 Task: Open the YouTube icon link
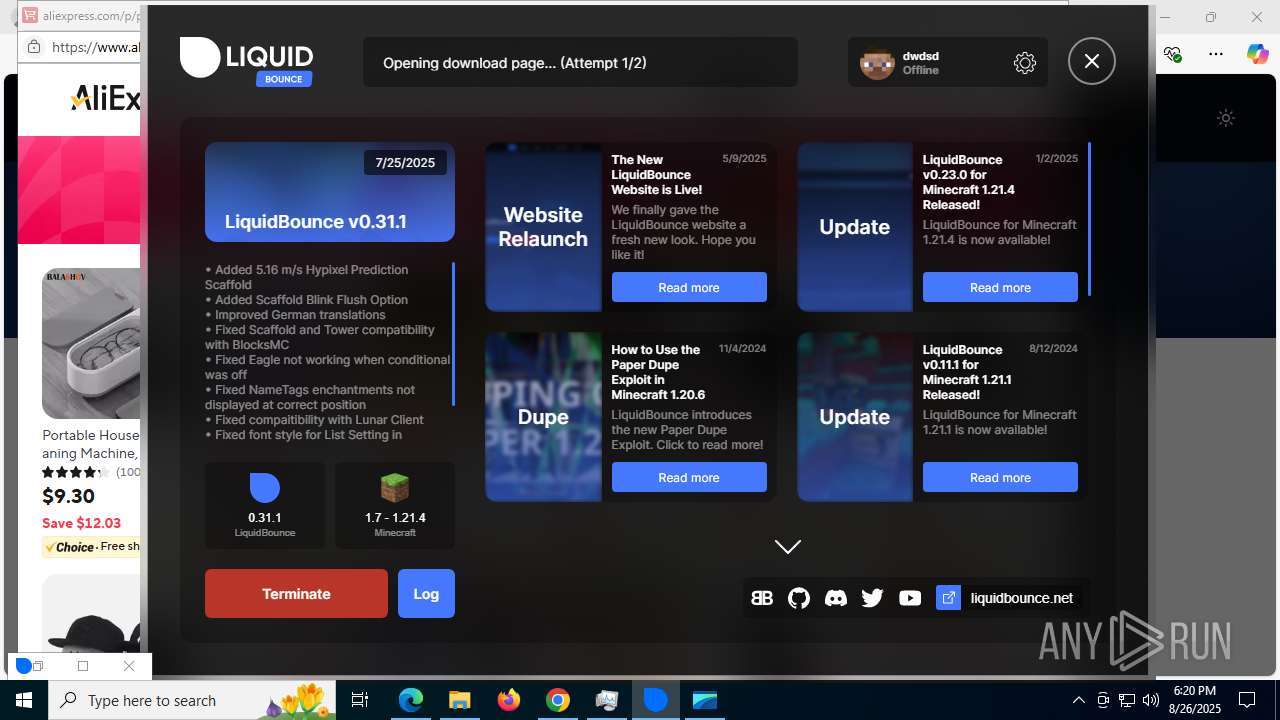click(x=910, y=598)
